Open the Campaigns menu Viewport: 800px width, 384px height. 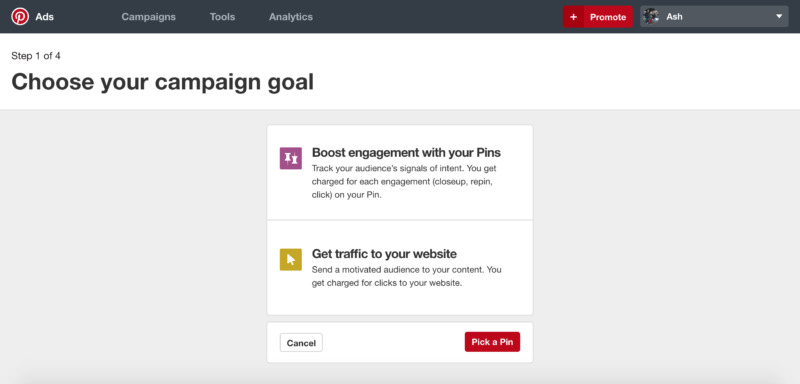pos(148,17)
